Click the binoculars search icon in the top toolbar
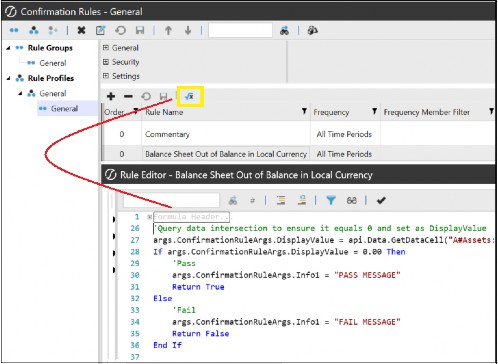This screenshot has height=364, width=498. (284, 31)
